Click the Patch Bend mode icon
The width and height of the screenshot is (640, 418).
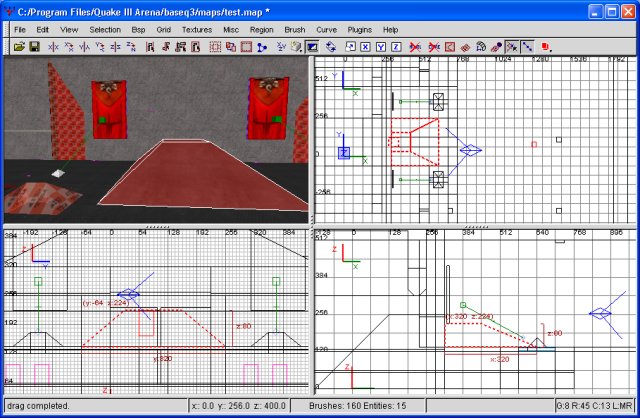point(481,47)
